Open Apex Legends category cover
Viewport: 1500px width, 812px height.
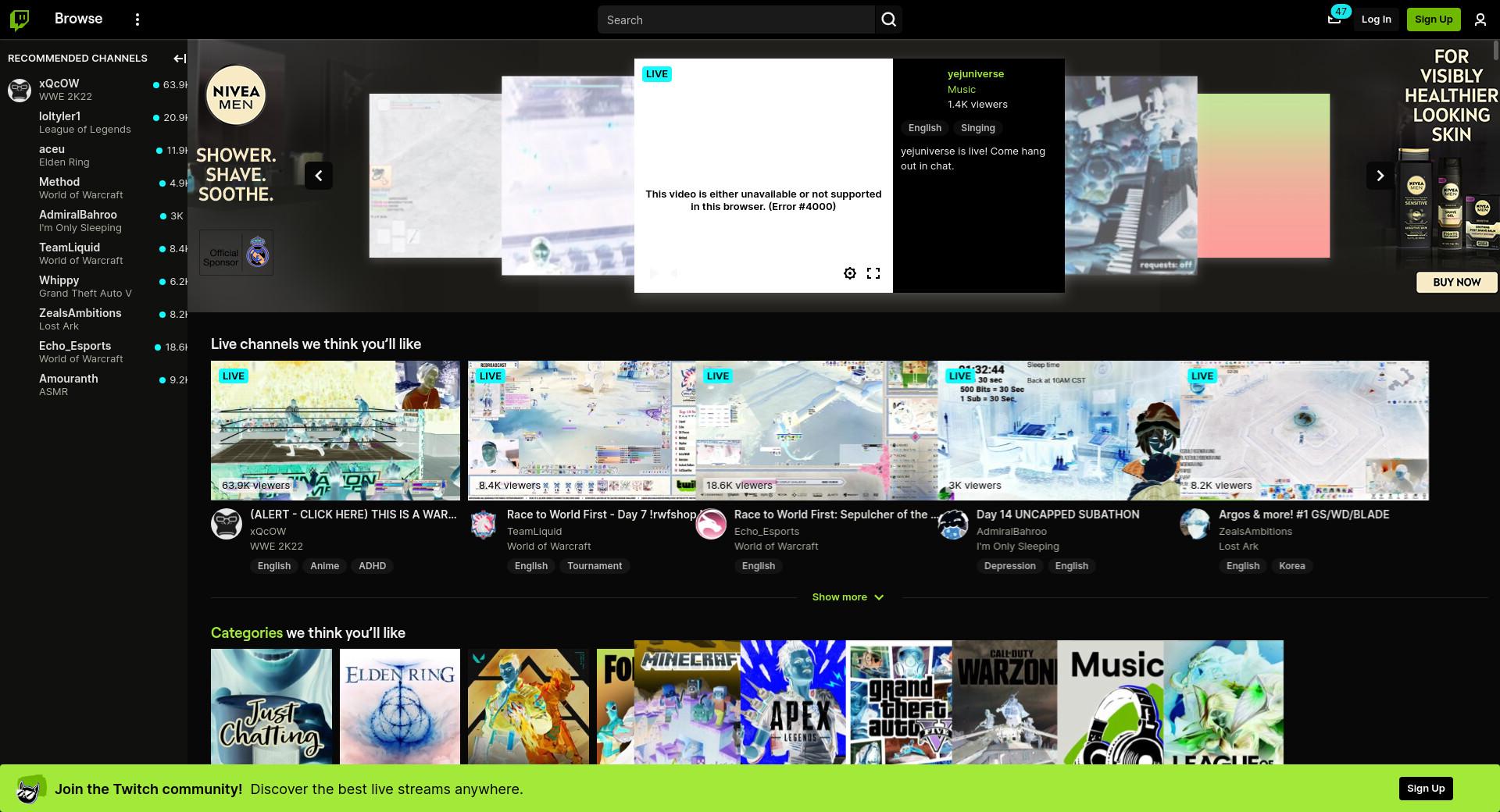tap(793, 703)
